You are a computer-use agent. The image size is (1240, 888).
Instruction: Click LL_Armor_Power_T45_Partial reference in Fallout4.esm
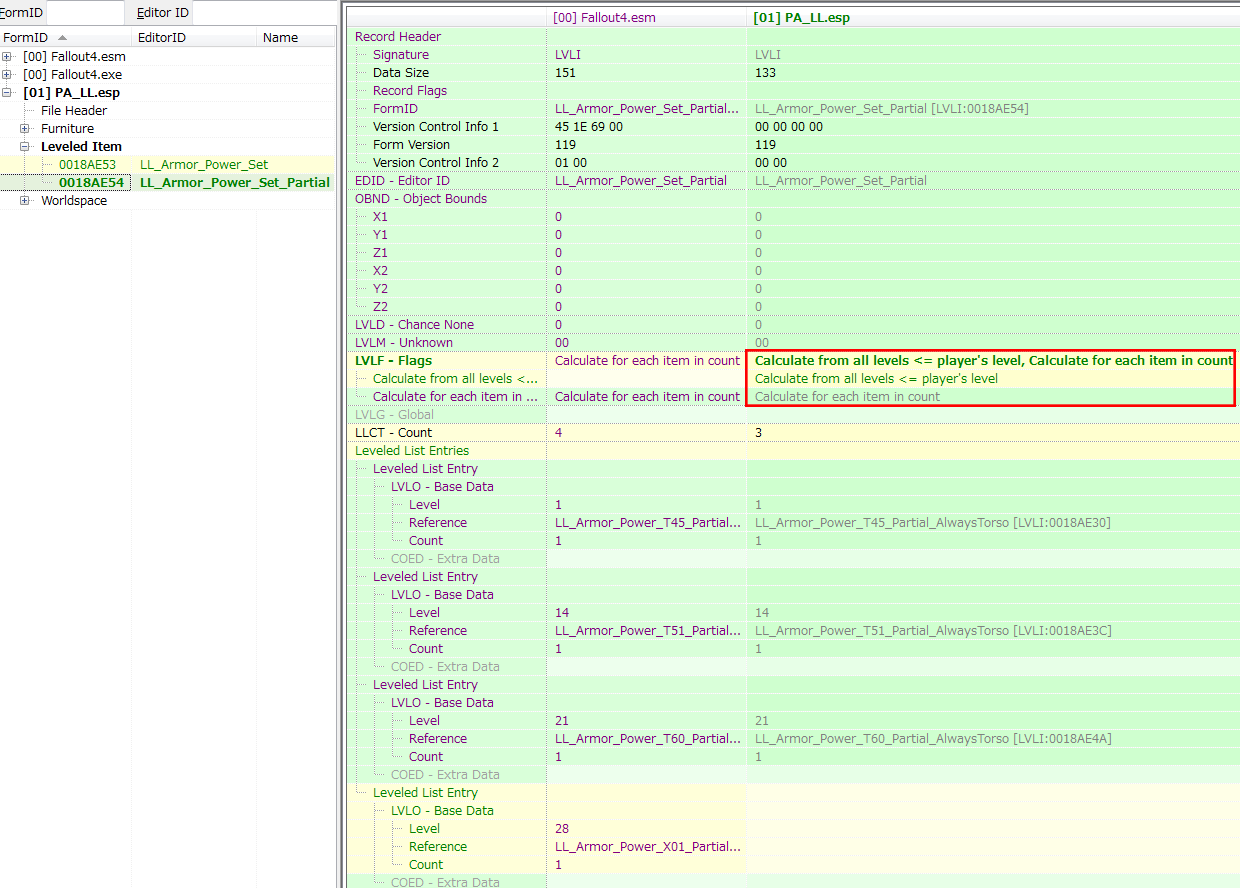(648, 522)
